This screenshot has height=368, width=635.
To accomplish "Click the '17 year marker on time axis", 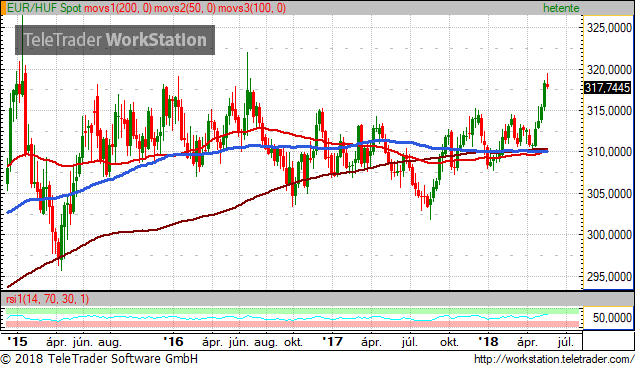I will pos(332,342).
